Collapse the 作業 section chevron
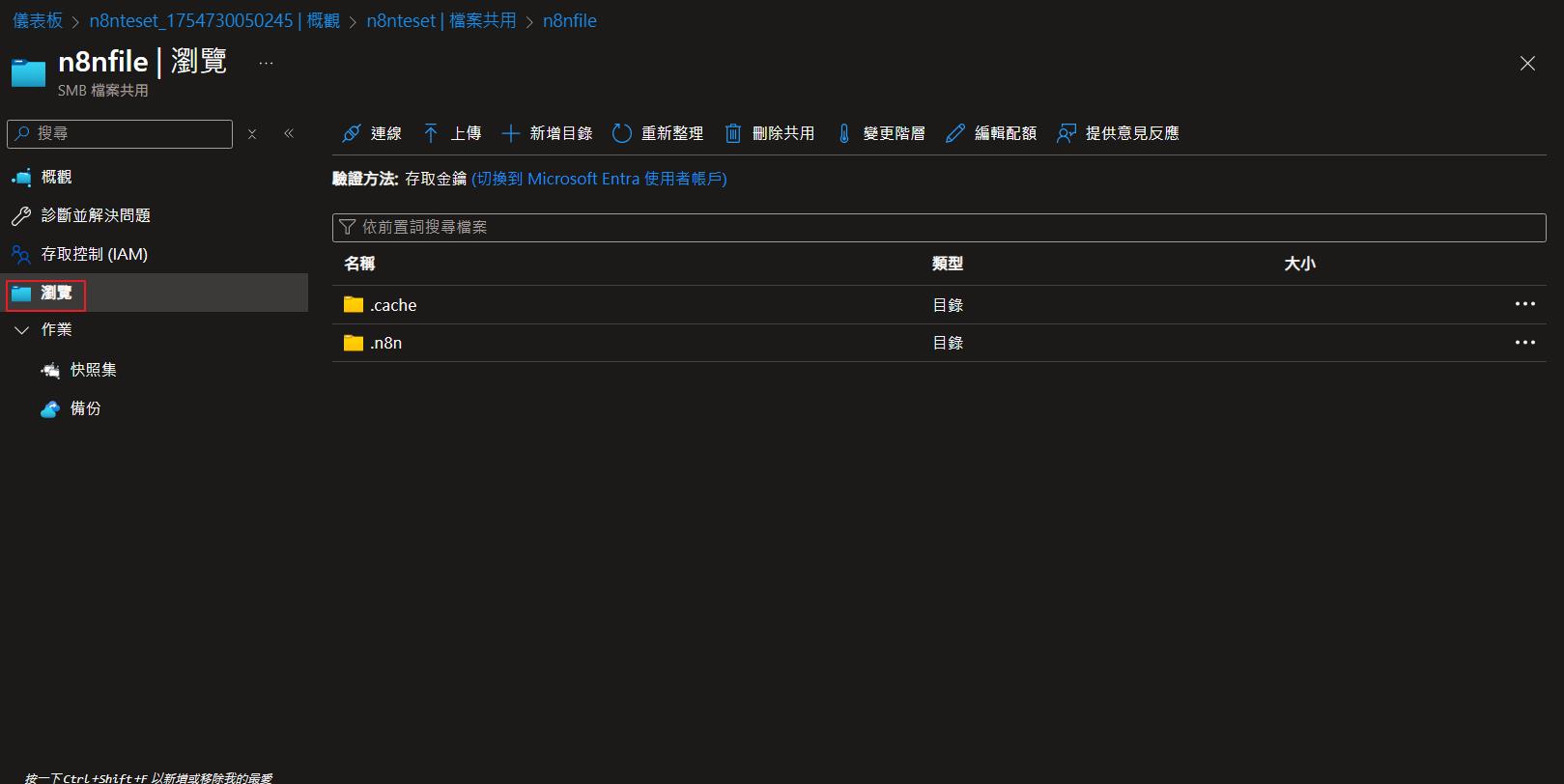Viewport: 1564px width, 784px height. click(22, 330)
